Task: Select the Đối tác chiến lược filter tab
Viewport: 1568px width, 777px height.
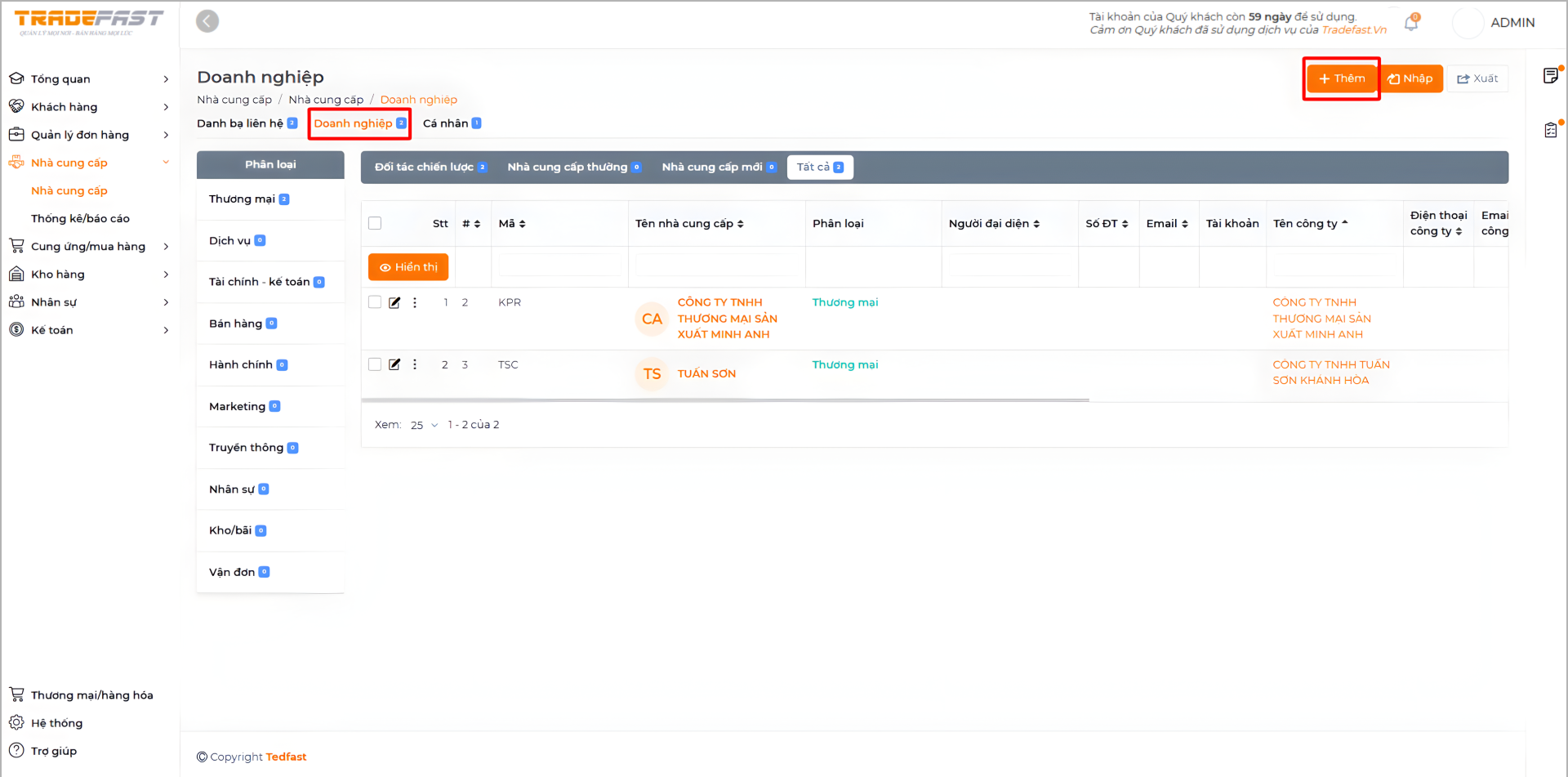Action: [x=430, y=167]
